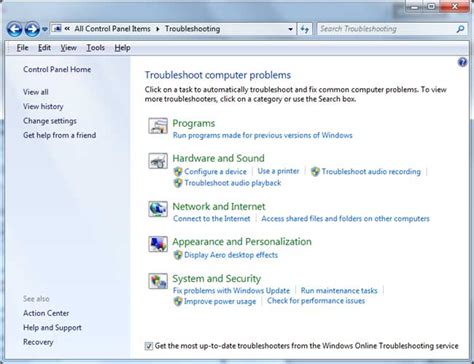Open the Edit menu
This screenshot has width=474, height=364.
pos(44,48)
